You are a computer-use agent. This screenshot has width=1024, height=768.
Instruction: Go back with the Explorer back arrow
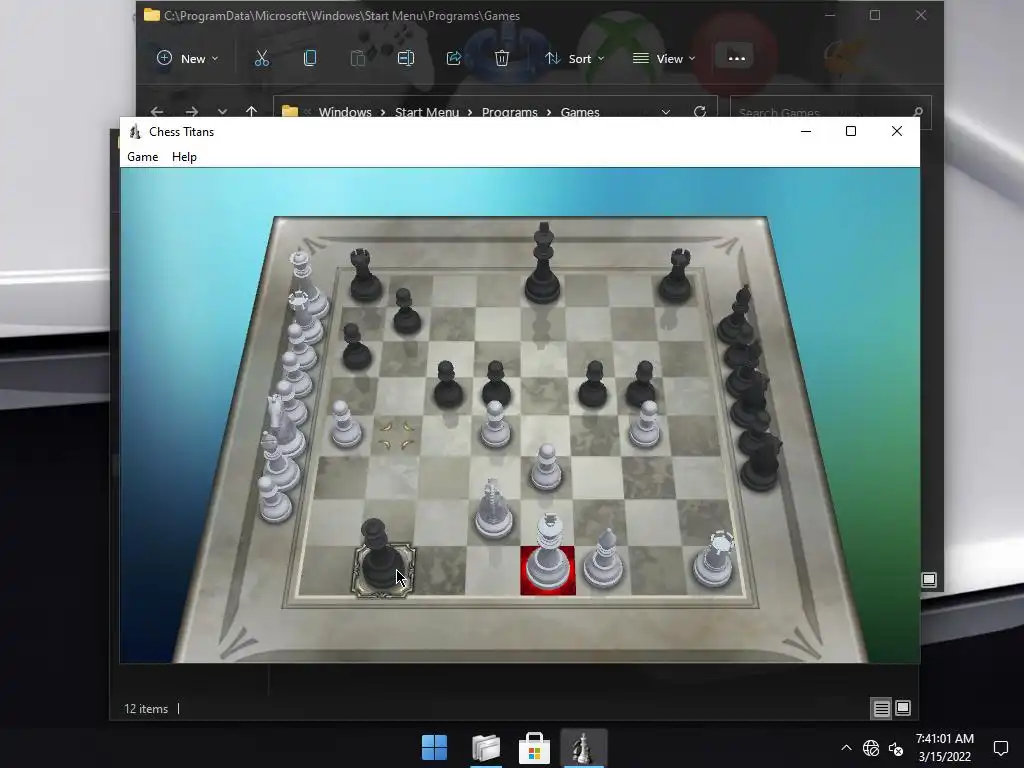pos(157,112)
